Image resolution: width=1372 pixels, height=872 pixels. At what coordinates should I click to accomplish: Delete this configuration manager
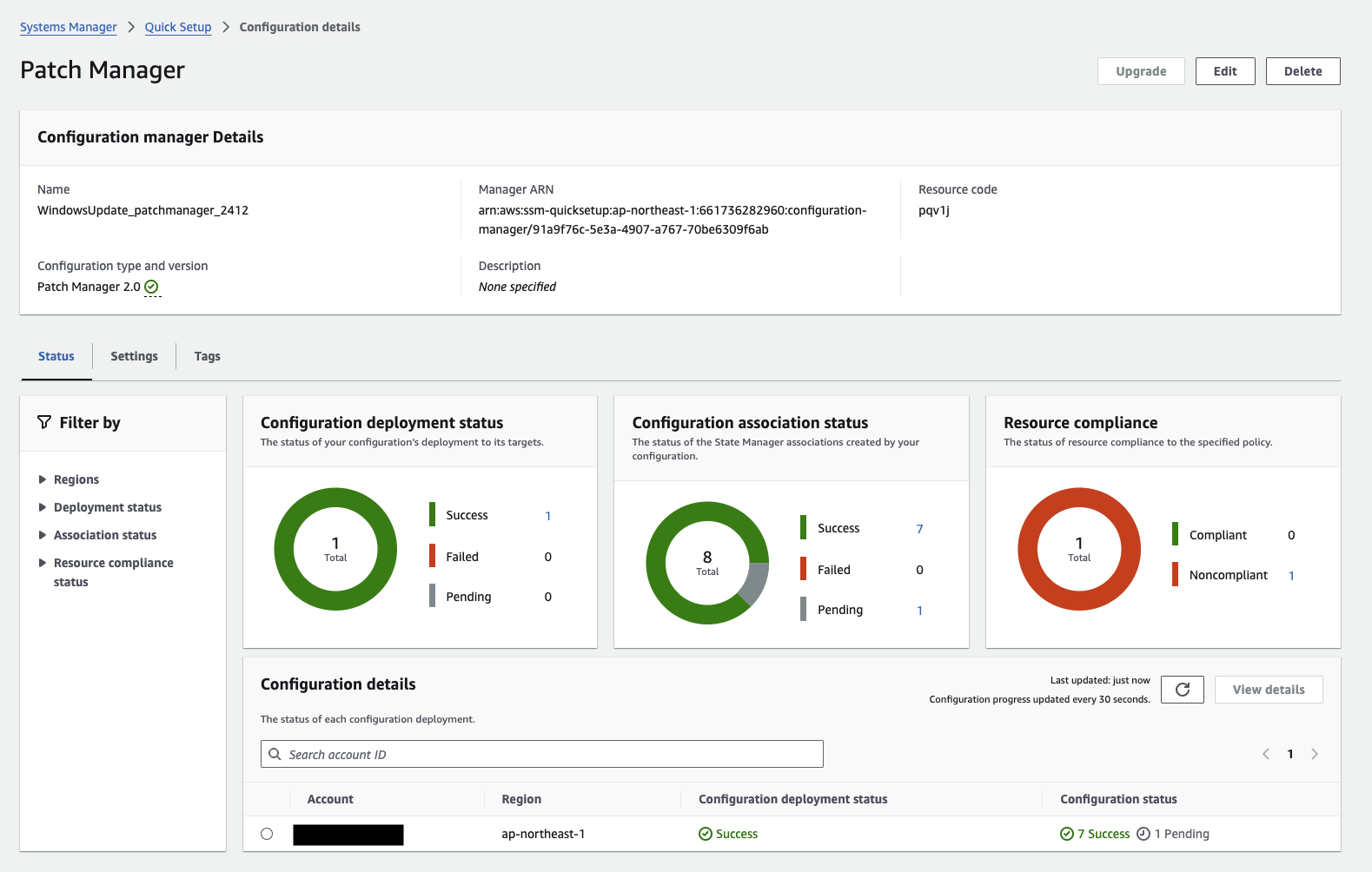click(x=1302, y=71)
